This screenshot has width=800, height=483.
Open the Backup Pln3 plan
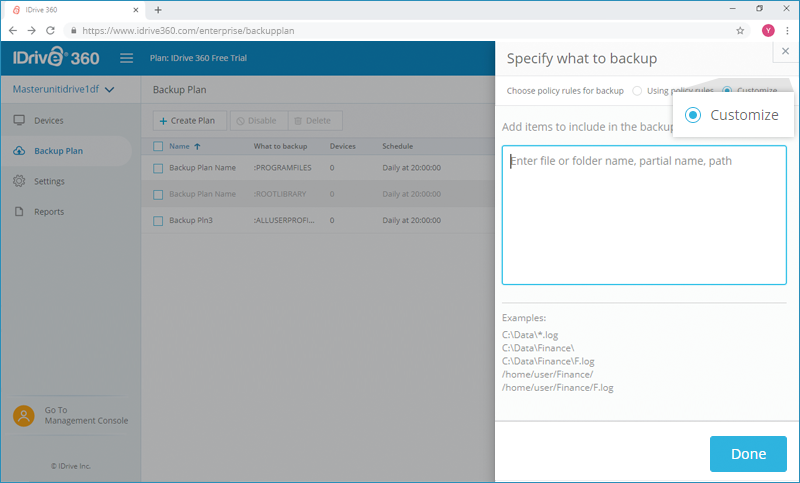[x=191, y=220]
